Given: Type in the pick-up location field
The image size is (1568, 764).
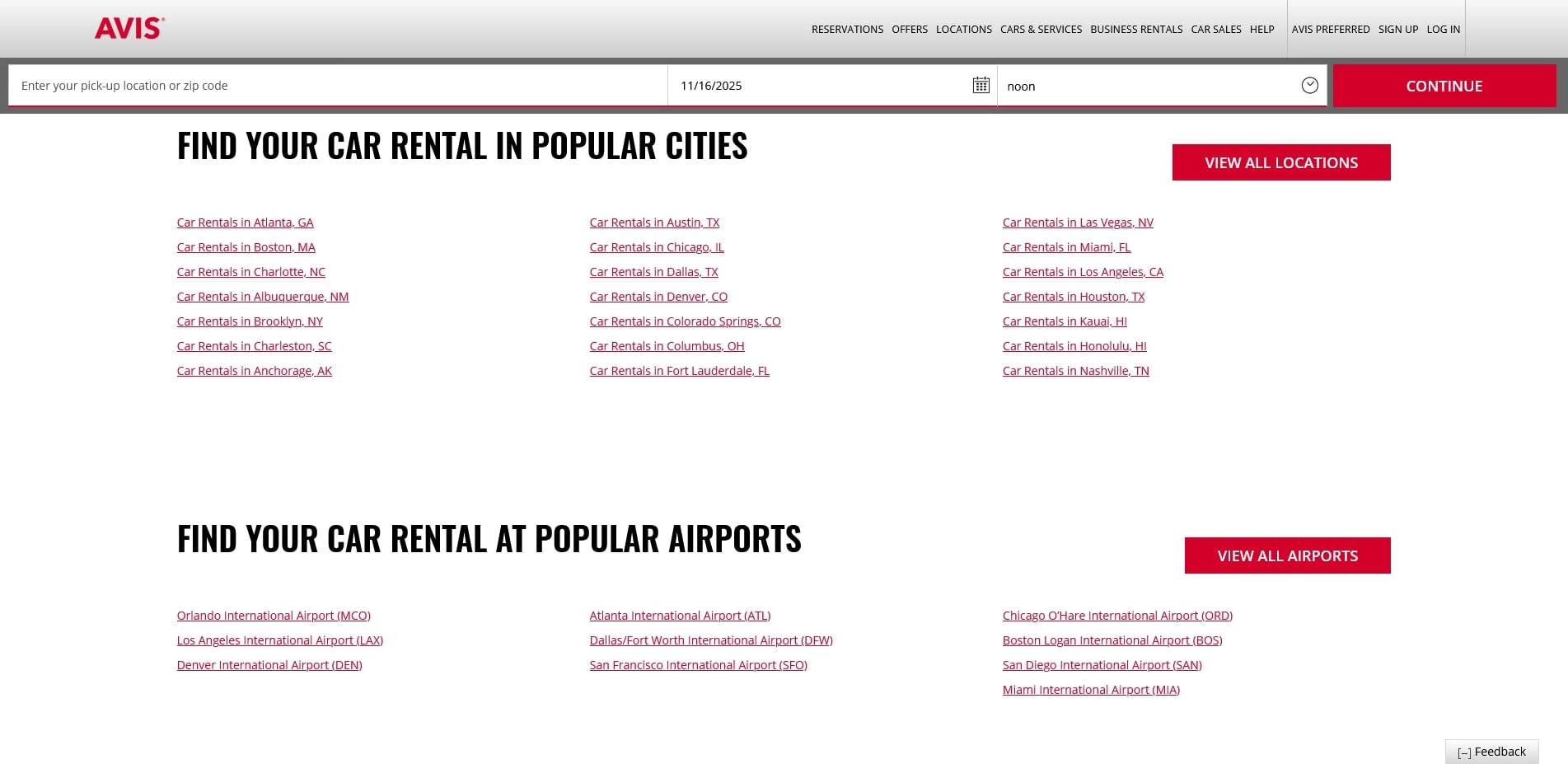Looking at the screenshot, I should click(x=338, y=86).
